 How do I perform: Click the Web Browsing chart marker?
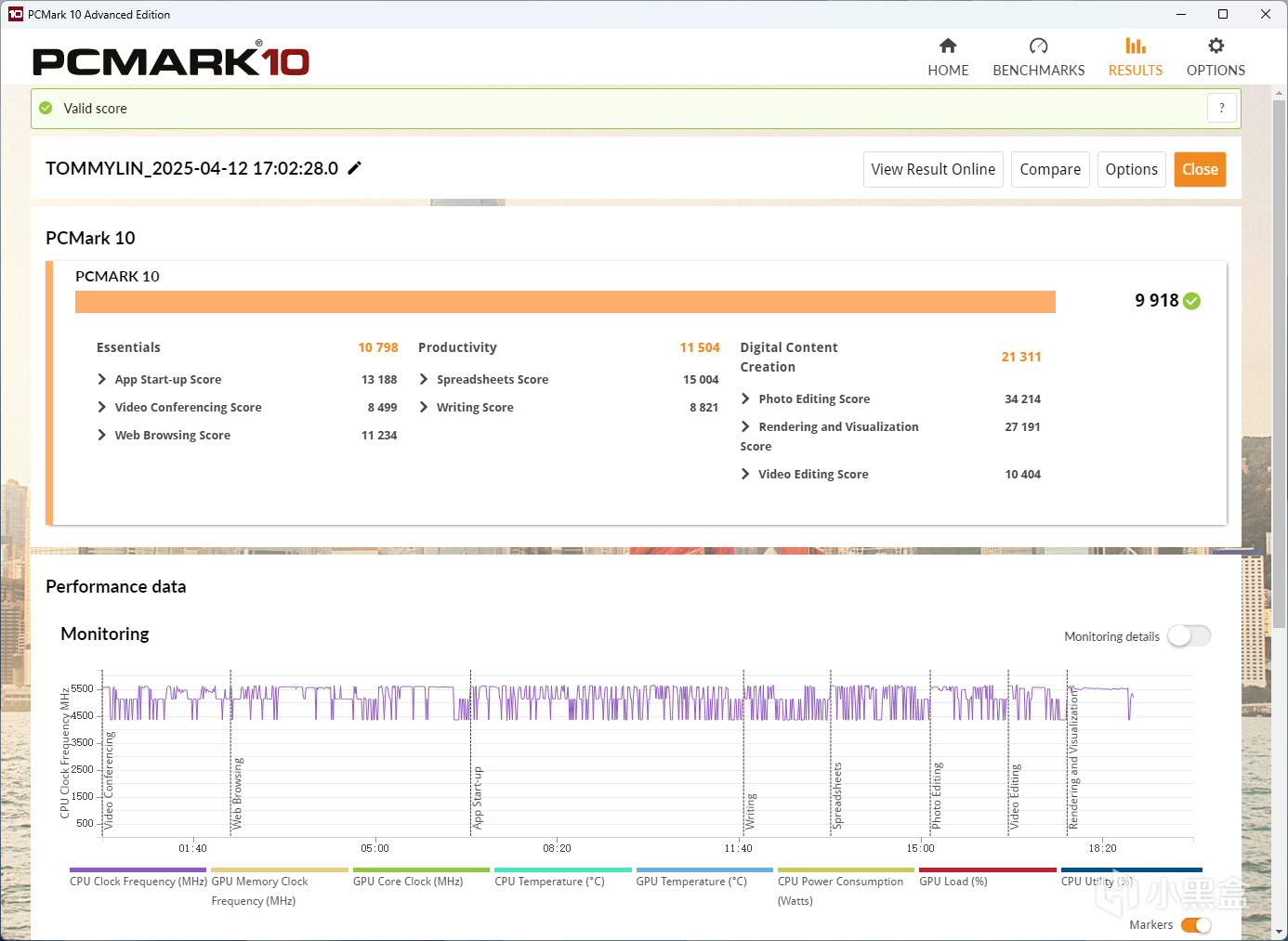(x=237, y=793)
